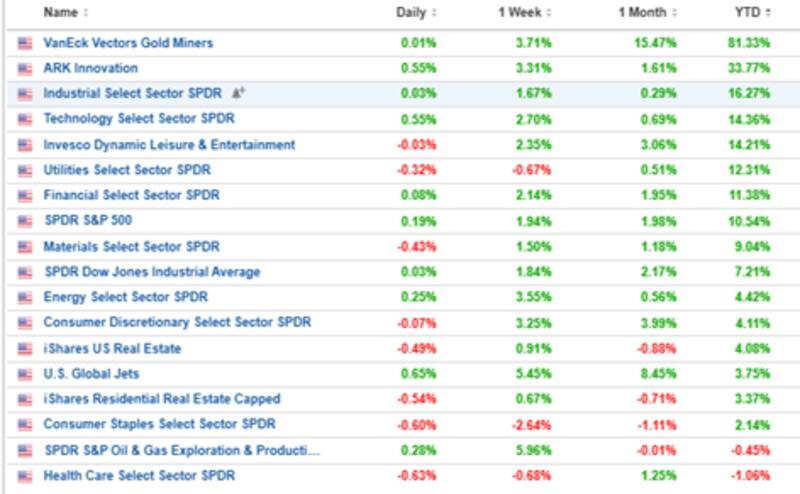Click the flag icon for Energy Select Sector SPDR
Viewport: 800px width, 494px height.
25,298
